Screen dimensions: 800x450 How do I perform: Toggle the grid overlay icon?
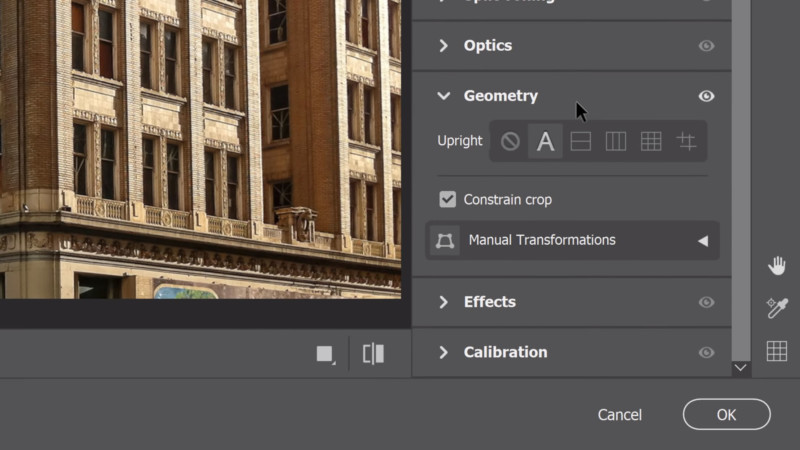[x=777, y=351]
